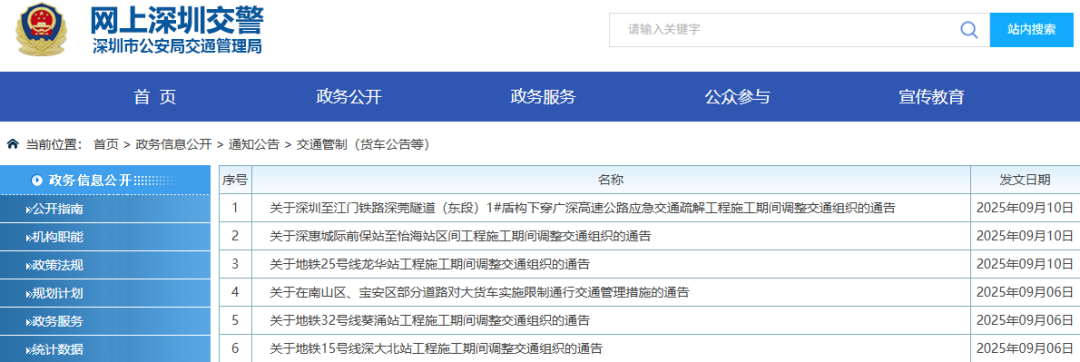Click sequence number 5 in the table
The height and width of the screenshot is (362, 1080).
tap(235, 321)
